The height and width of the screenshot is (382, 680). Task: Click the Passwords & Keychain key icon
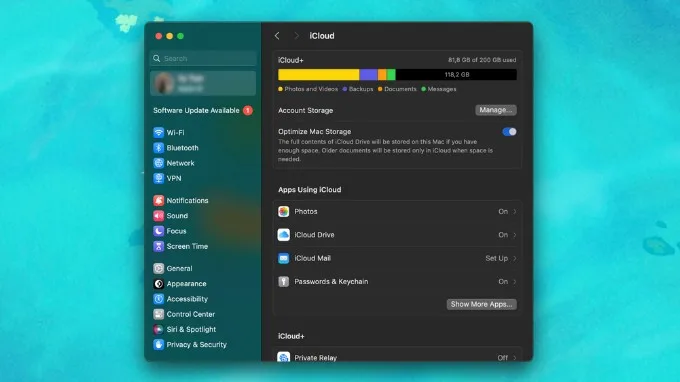point(284,282)
